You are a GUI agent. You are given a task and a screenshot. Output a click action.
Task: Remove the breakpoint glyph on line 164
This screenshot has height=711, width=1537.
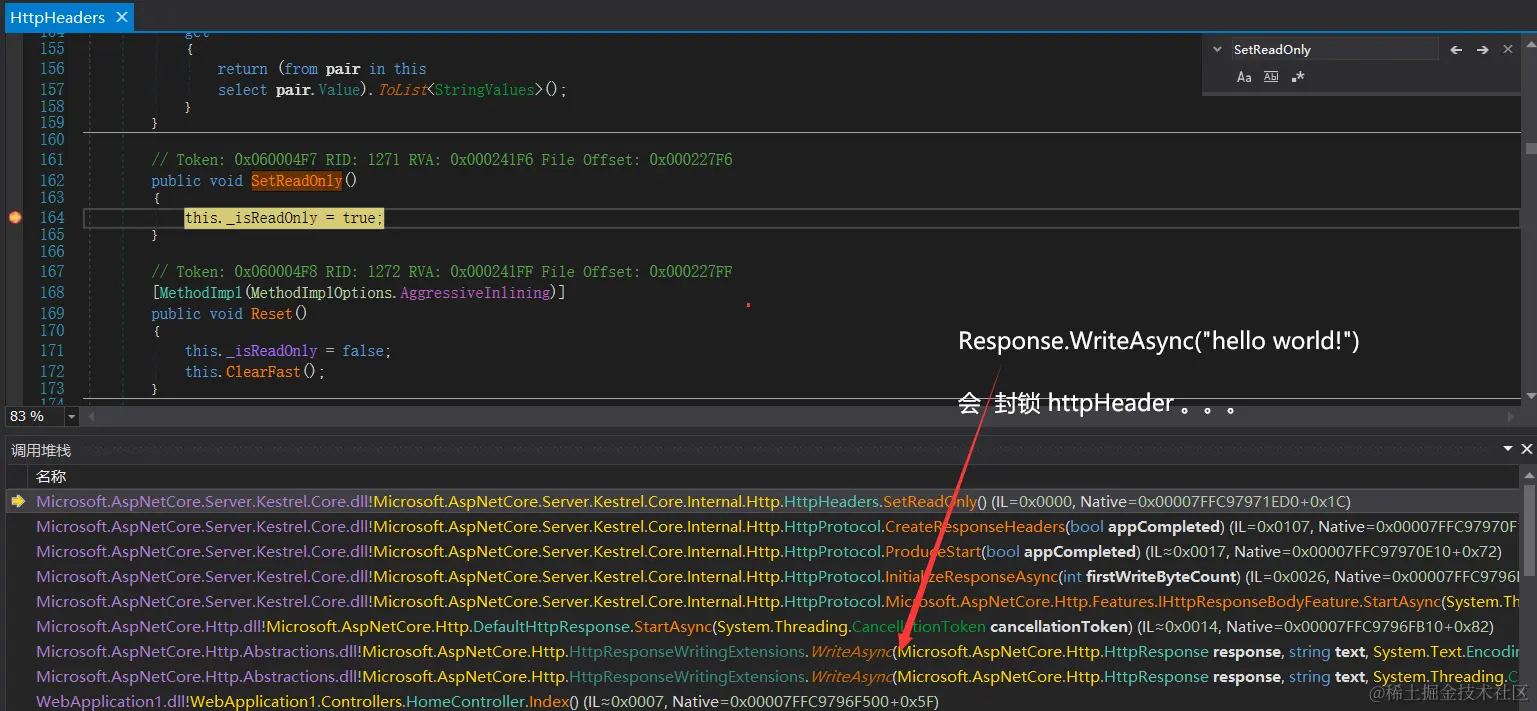[15, 217]
